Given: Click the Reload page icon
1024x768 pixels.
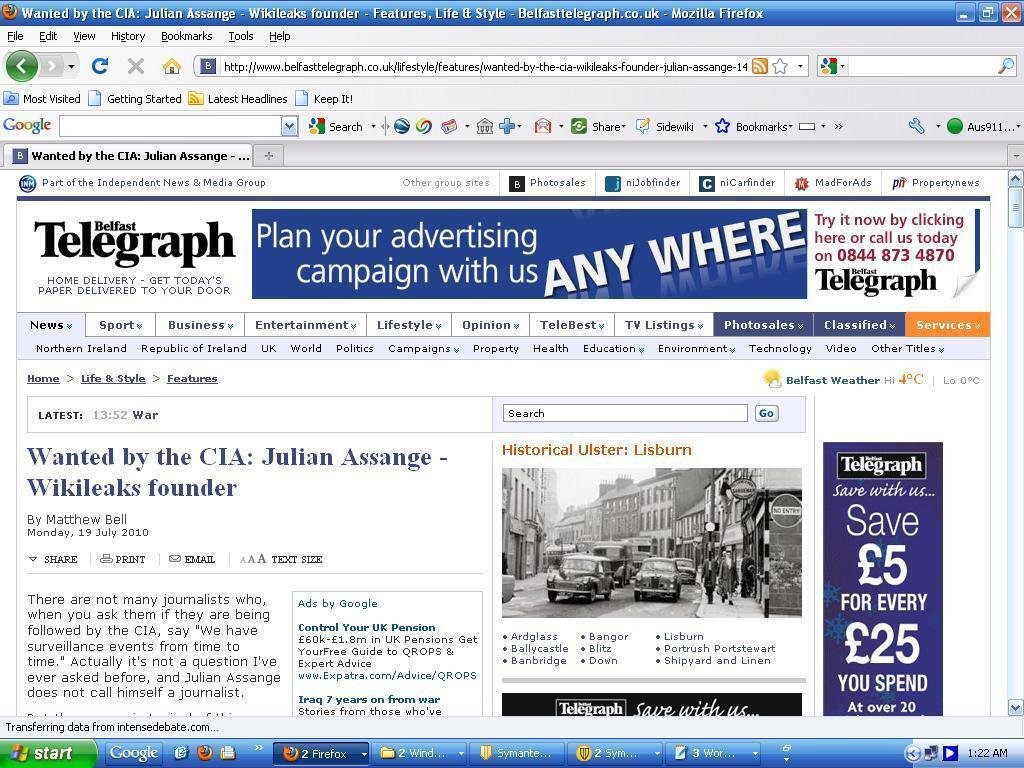Looking at the screenshot, I should (100, 65).
